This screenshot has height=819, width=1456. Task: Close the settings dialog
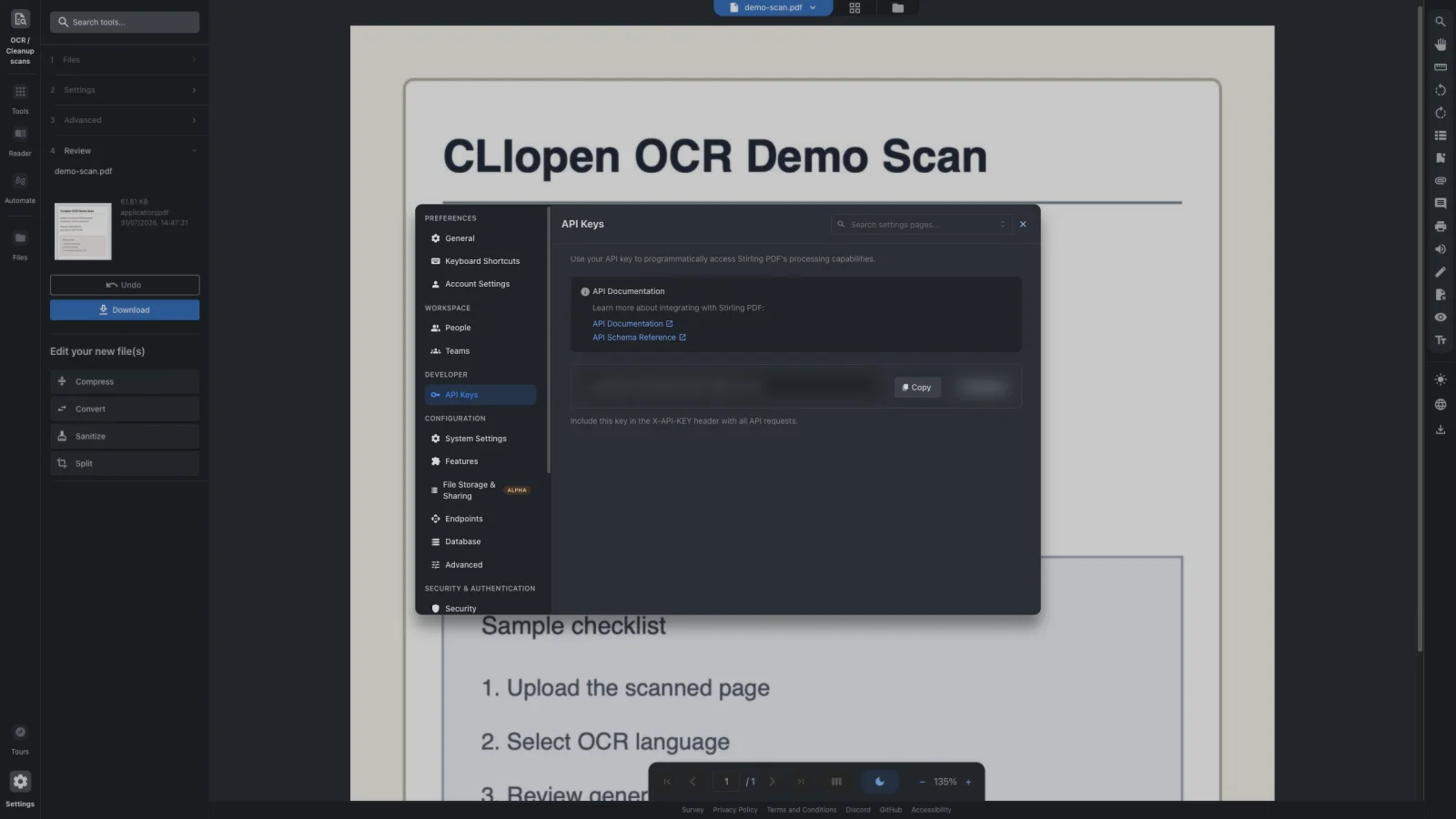[1023, 224]
